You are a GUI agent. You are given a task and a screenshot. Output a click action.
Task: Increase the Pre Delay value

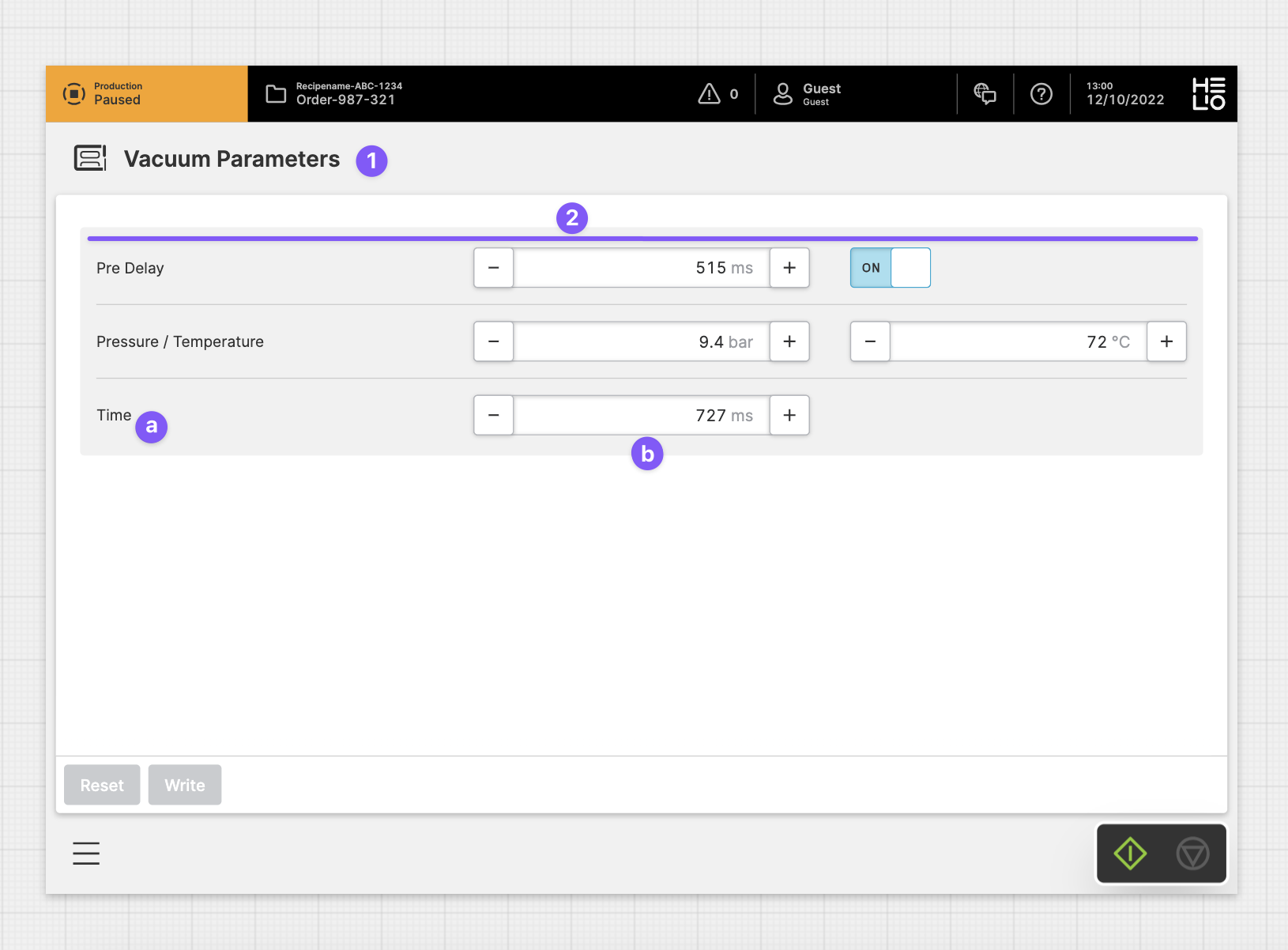[789, 268]
